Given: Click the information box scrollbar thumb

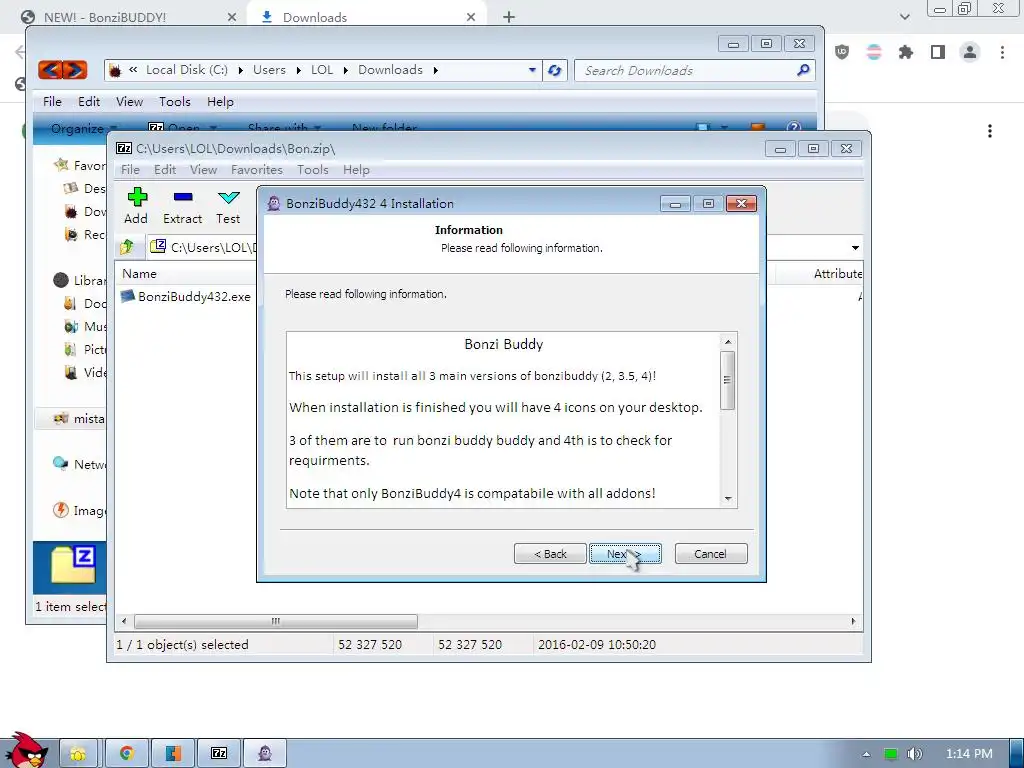Looking at the screenshot, I should point(728,380).
